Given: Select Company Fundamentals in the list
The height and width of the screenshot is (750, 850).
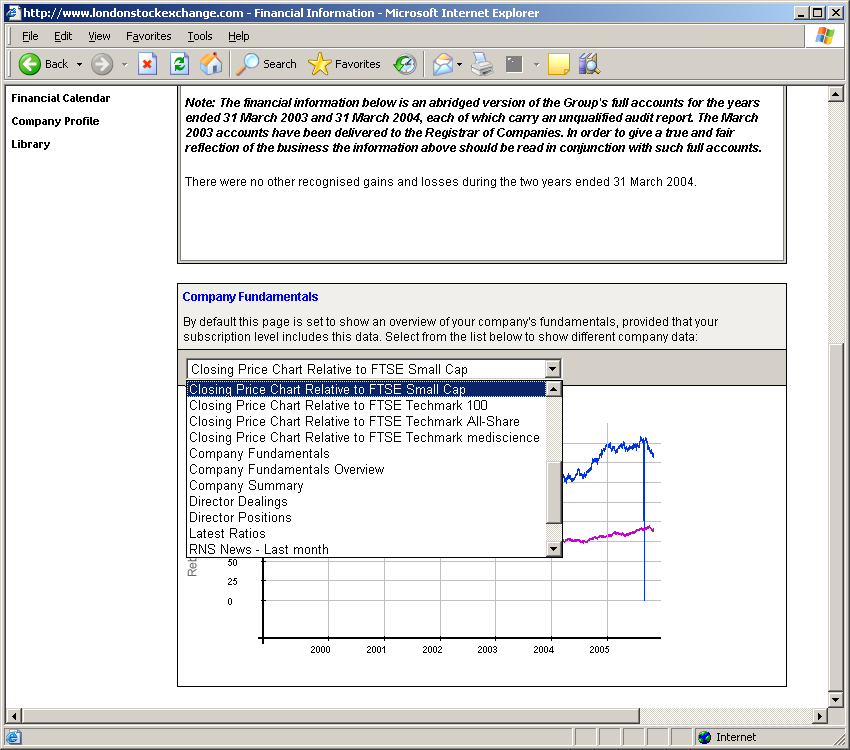Looking at the screenshot, I should (x=366, y=454).
